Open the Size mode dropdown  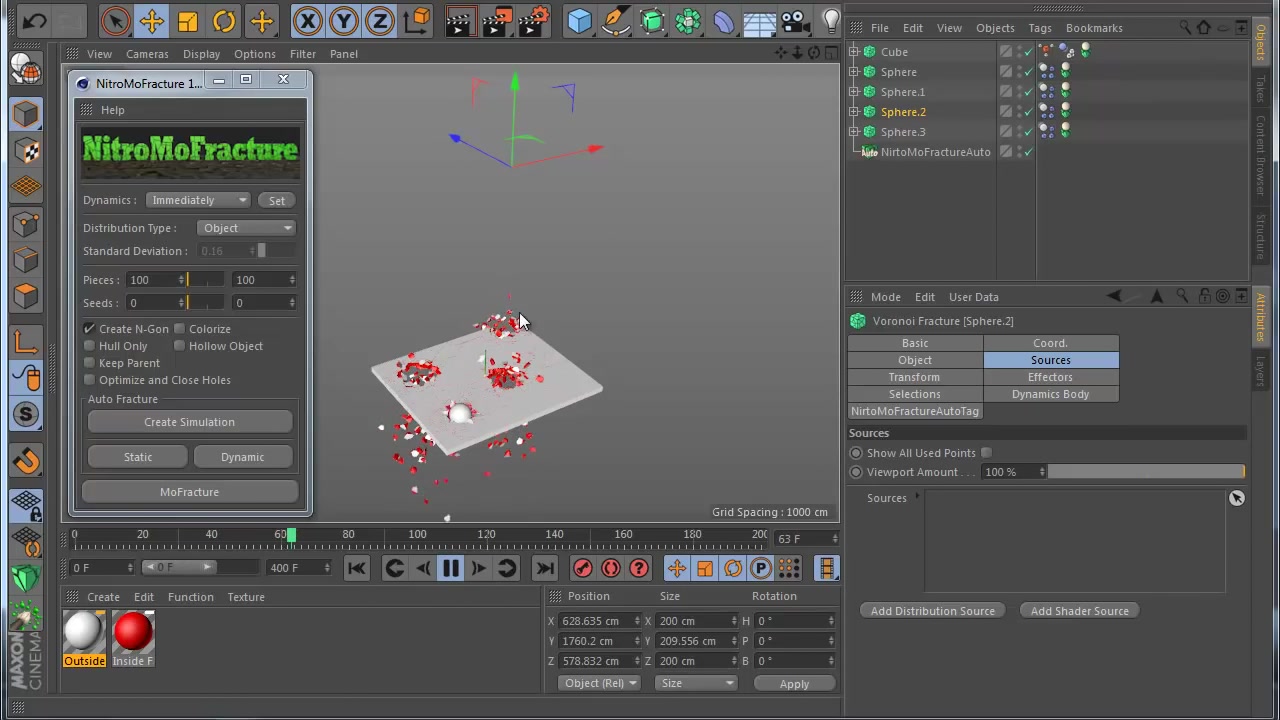tap(696, 683)
